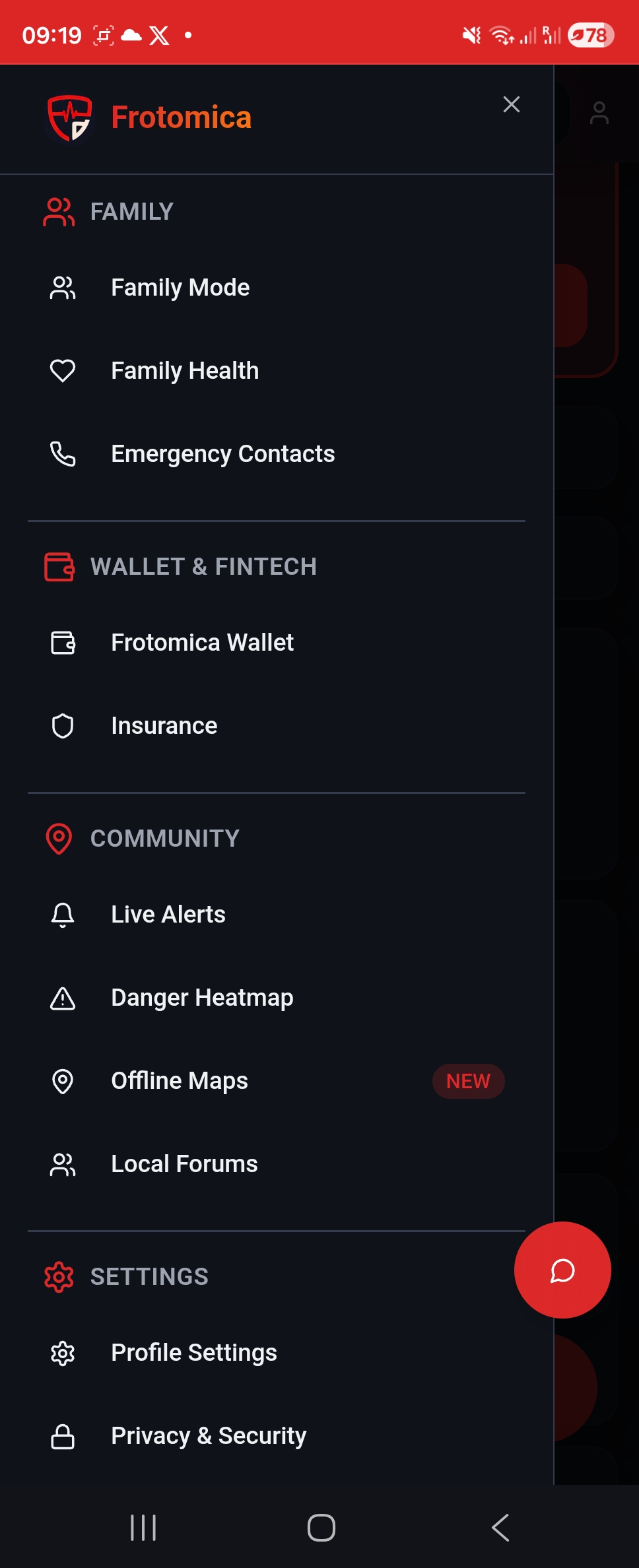639x1568 pixels.
Task: Open Frotomica Wallet
Action: [202, 643]
